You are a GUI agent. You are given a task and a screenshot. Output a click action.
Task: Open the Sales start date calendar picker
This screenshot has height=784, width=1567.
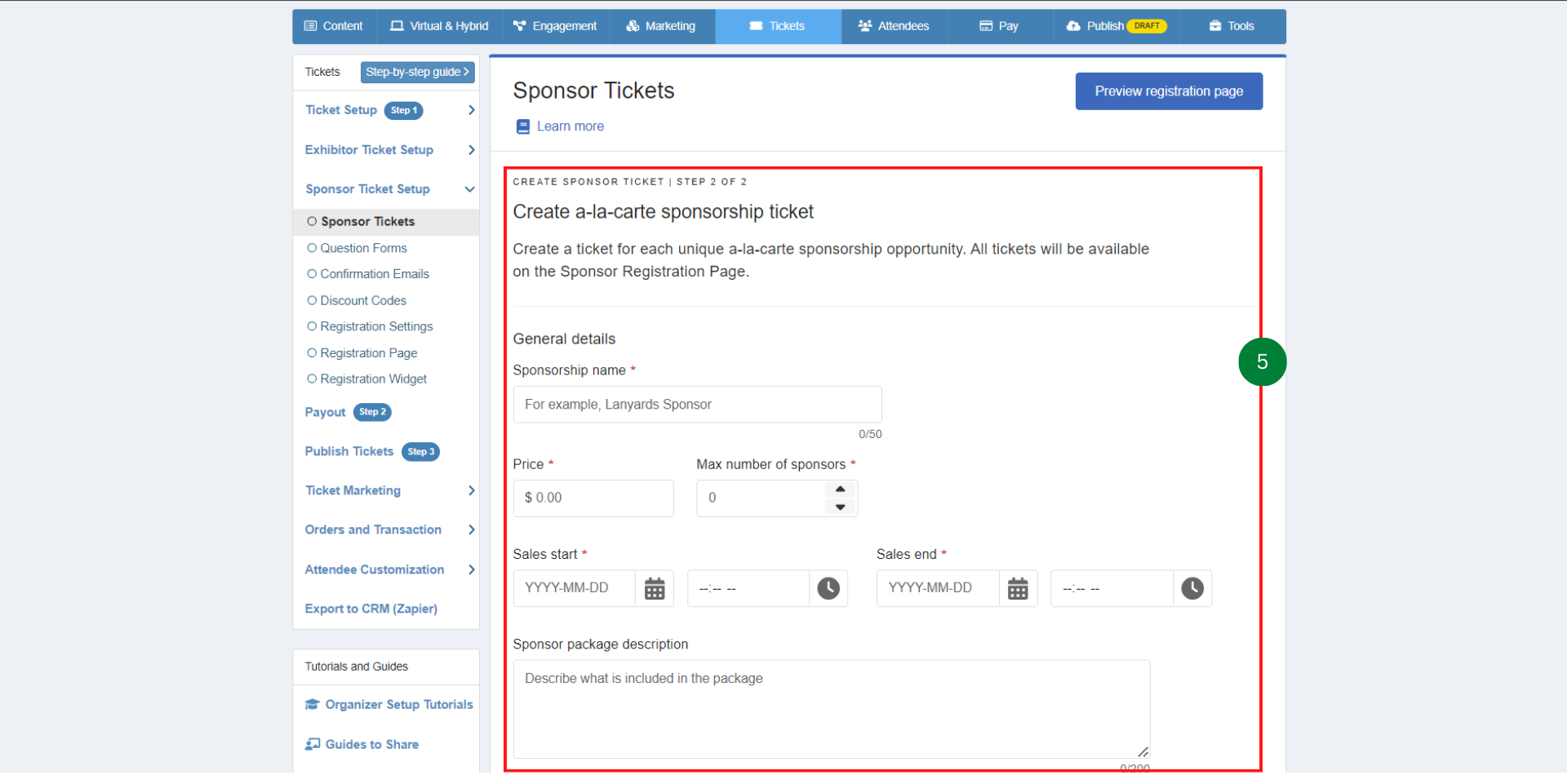click(655, 587)
